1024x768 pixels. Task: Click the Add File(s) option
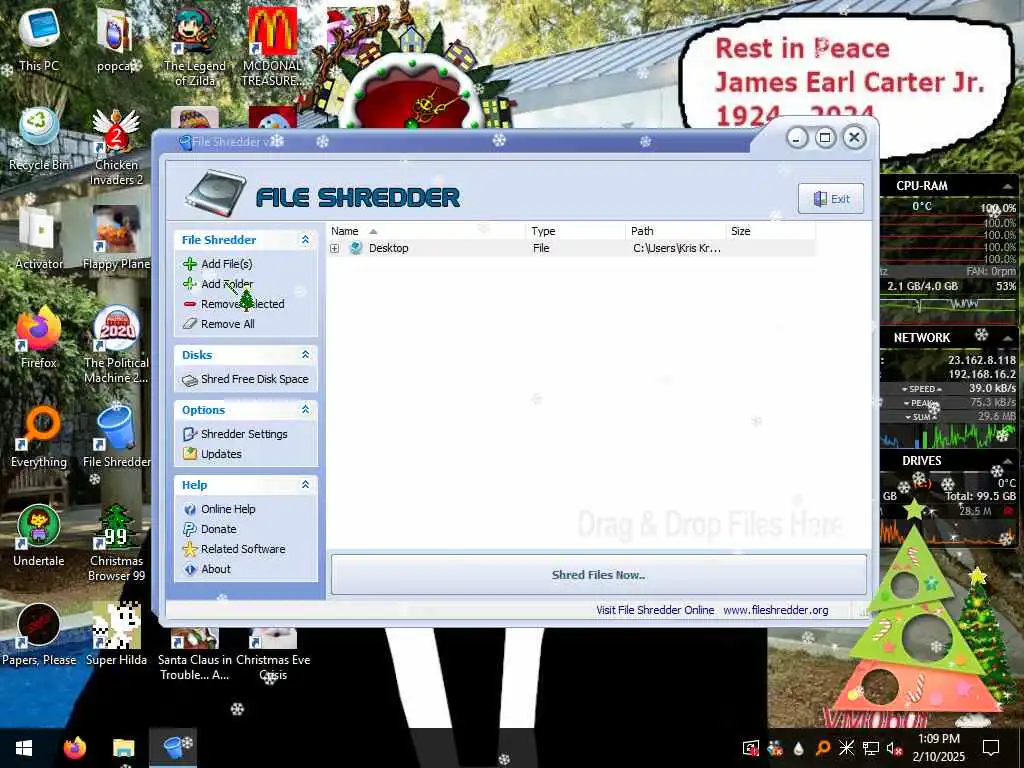tap(226, 264)
